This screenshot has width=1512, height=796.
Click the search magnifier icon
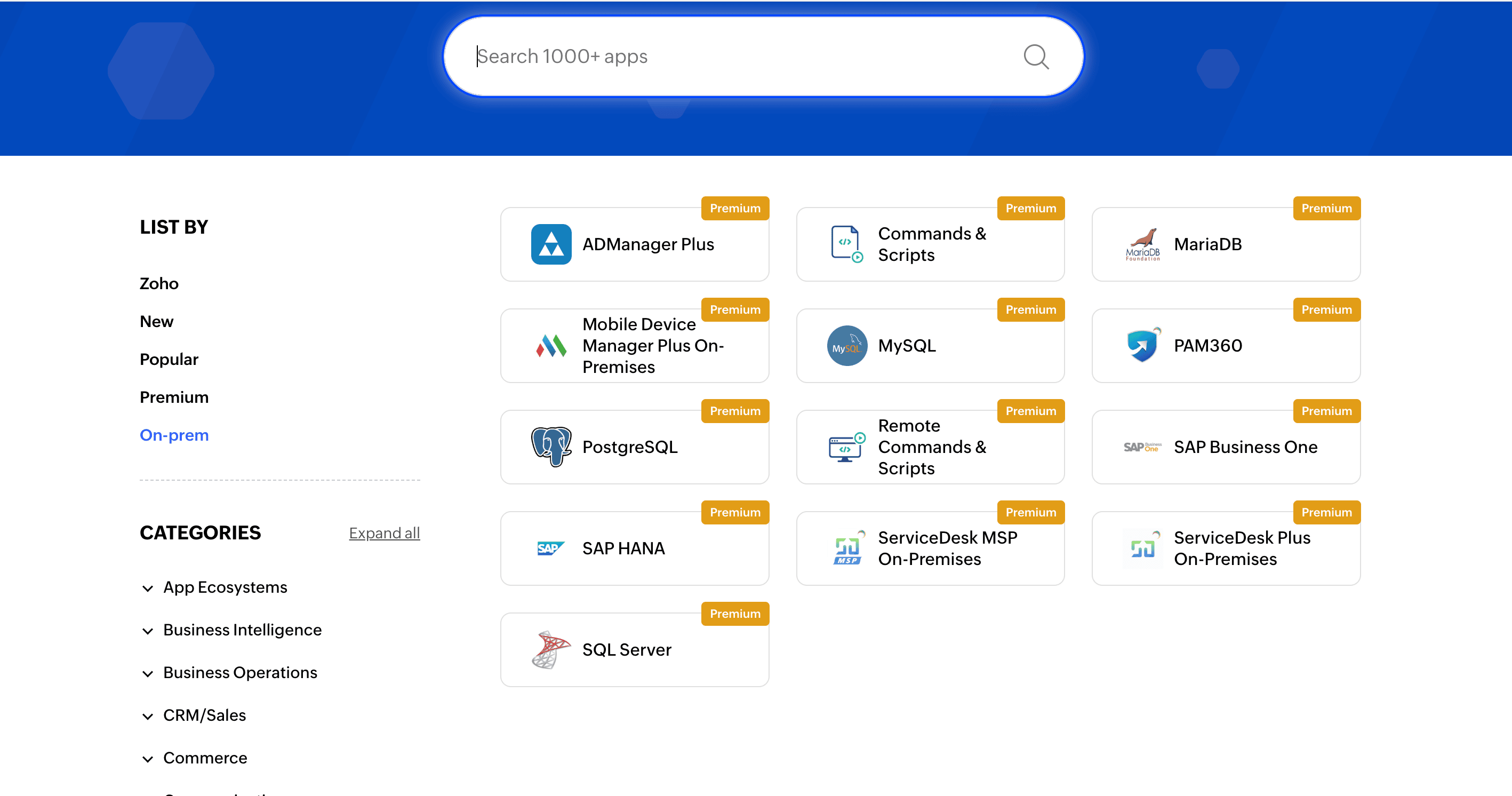(1035, 57)
